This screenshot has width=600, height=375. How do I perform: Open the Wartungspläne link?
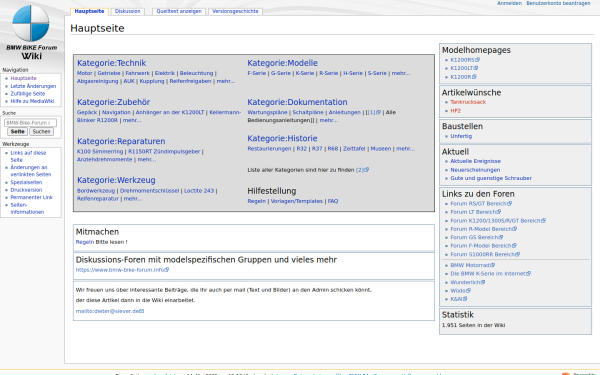click(x=267, y=112)
